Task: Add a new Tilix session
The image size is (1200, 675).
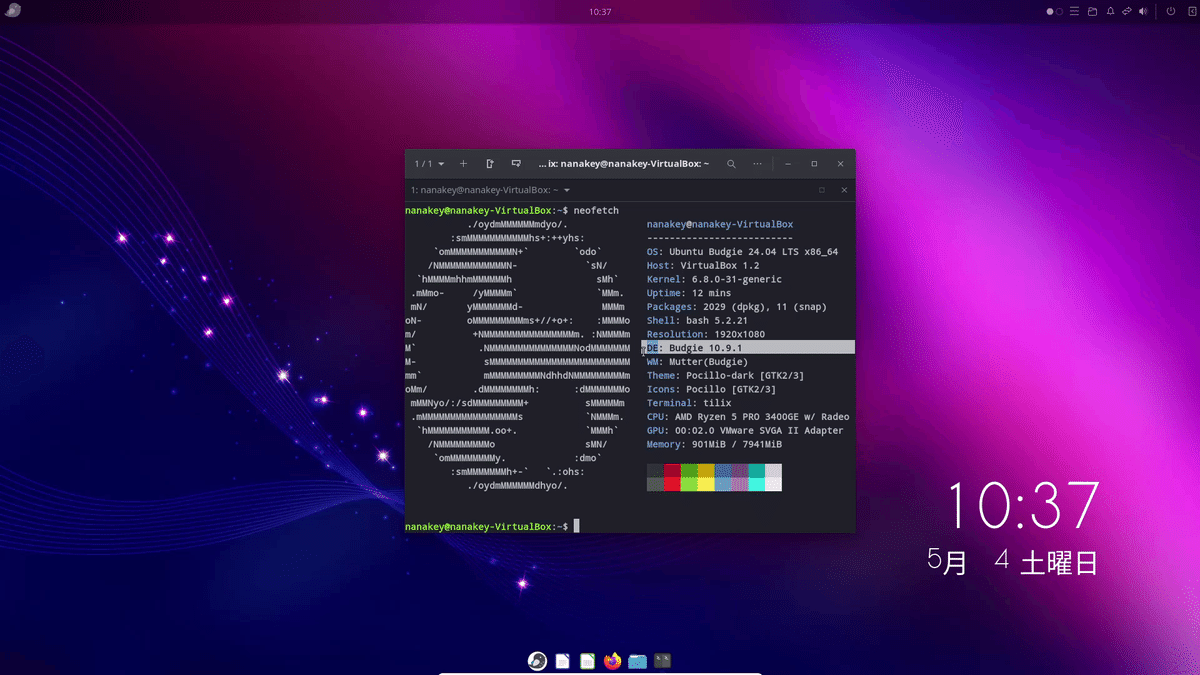Action: tap(463, 163)
